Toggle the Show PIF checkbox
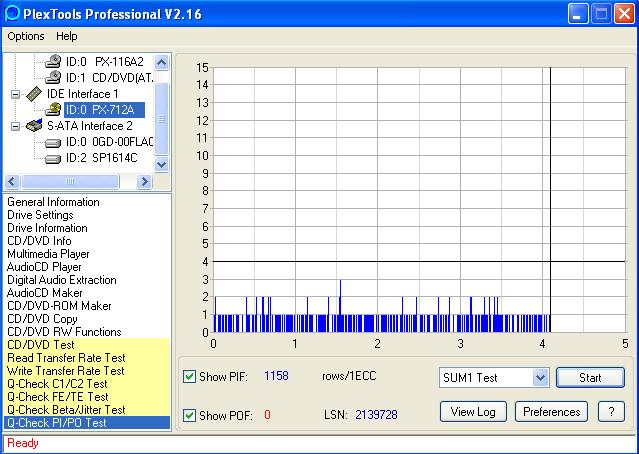 189,376
